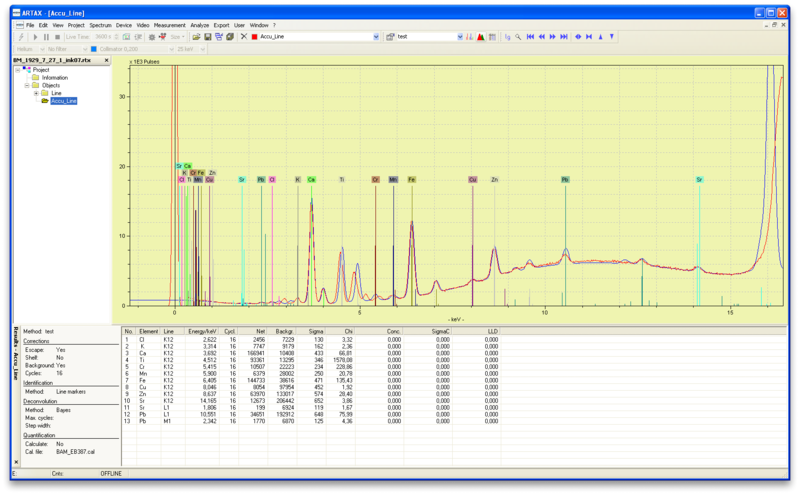Save project with the floppy disk icon
Screen dimensions: 800x495
(x=208, y=37)
